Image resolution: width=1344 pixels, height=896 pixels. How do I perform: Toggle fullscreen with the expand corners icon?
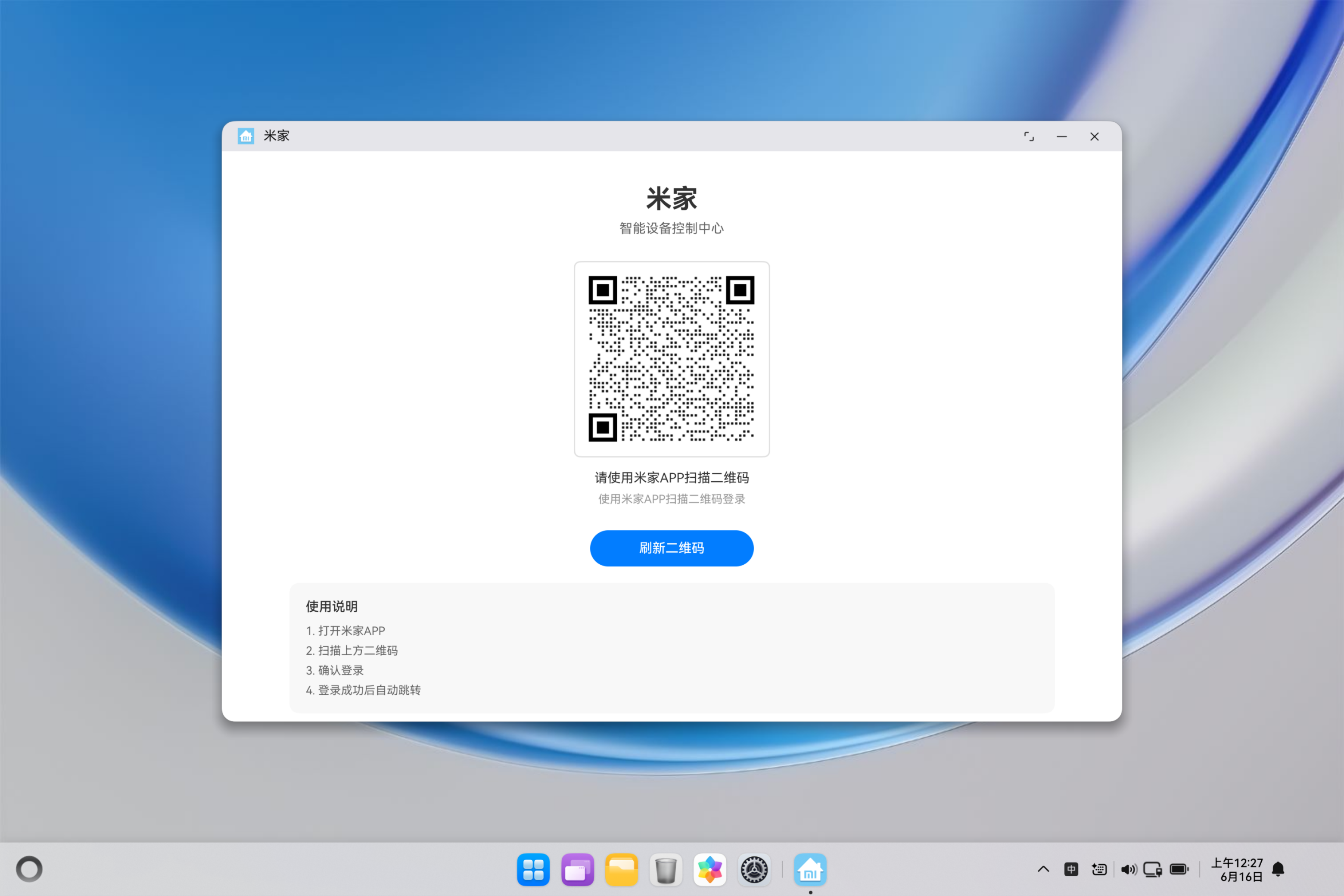click(x=1029, y=137)
